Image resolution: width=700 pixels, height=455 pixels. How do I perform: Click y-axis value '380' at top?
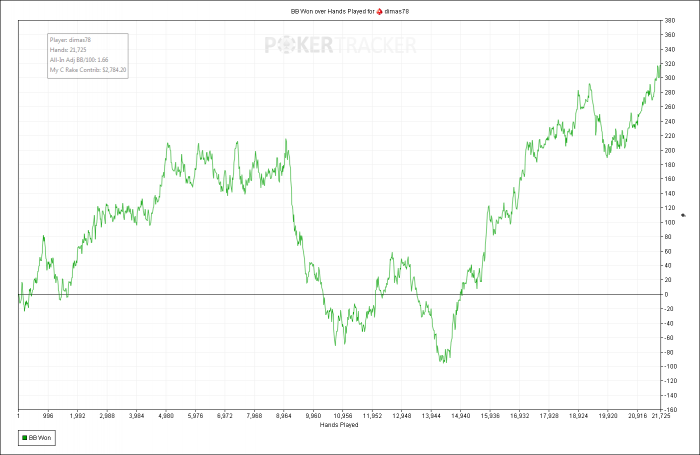(x=670, y=21)
